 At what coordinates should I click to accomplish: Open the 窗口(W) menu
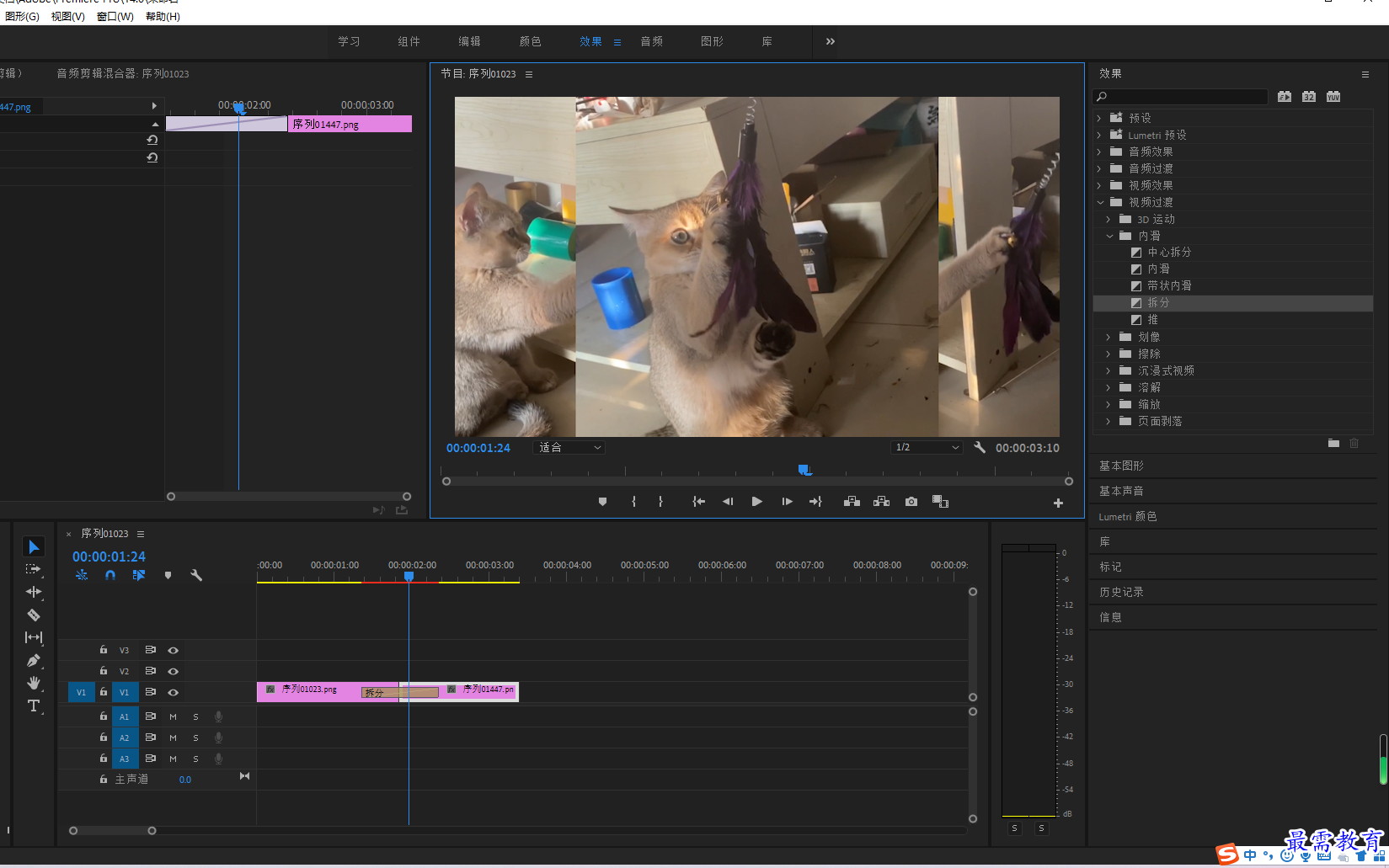(115, 16)
